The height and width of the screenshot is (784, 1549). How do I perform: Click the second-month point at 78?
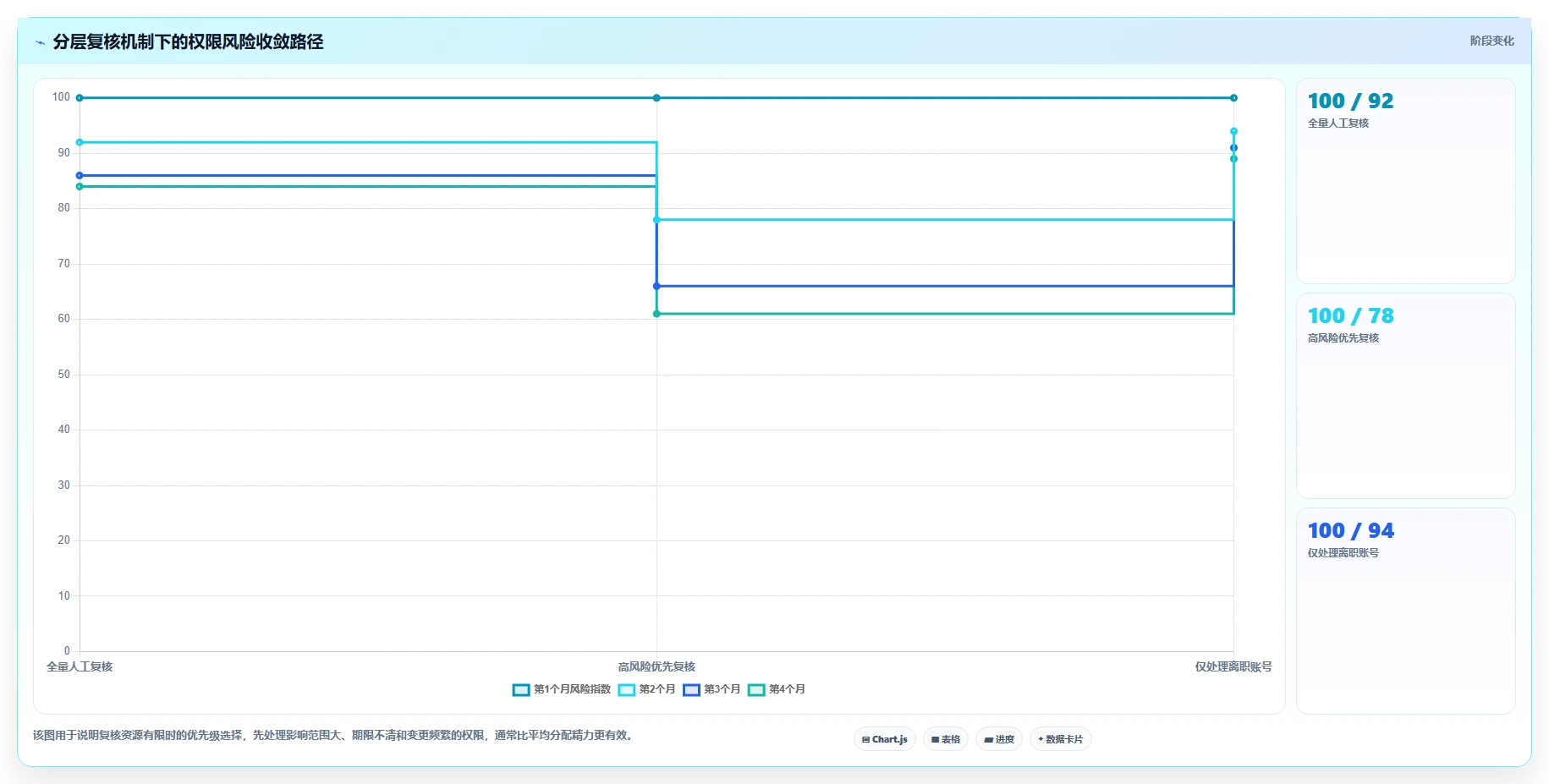click(x=656, y=220)
